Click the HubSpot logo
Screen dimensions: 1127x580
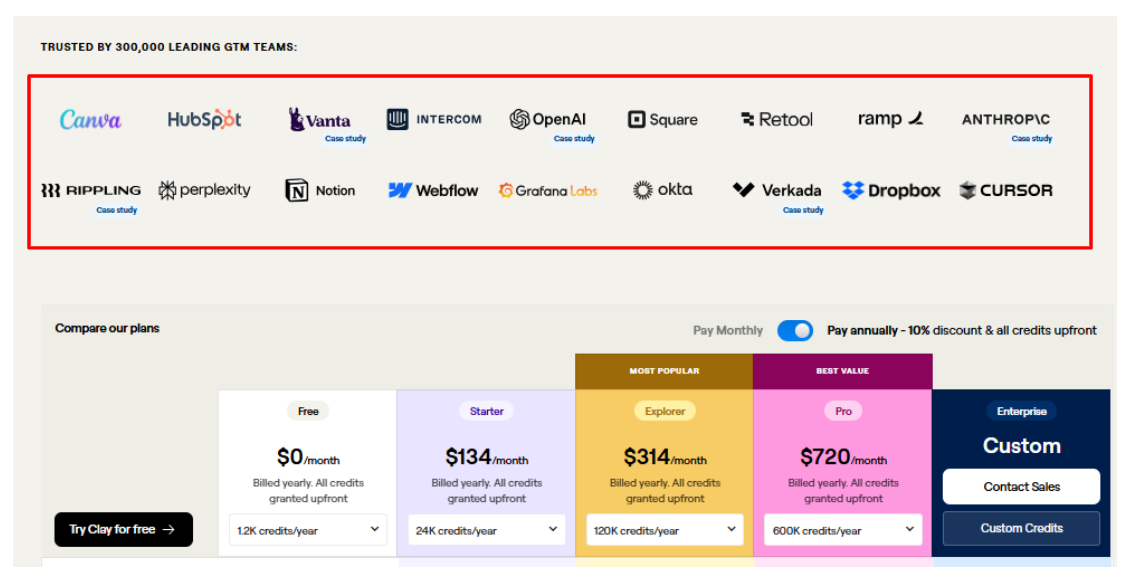coord(205,119)
